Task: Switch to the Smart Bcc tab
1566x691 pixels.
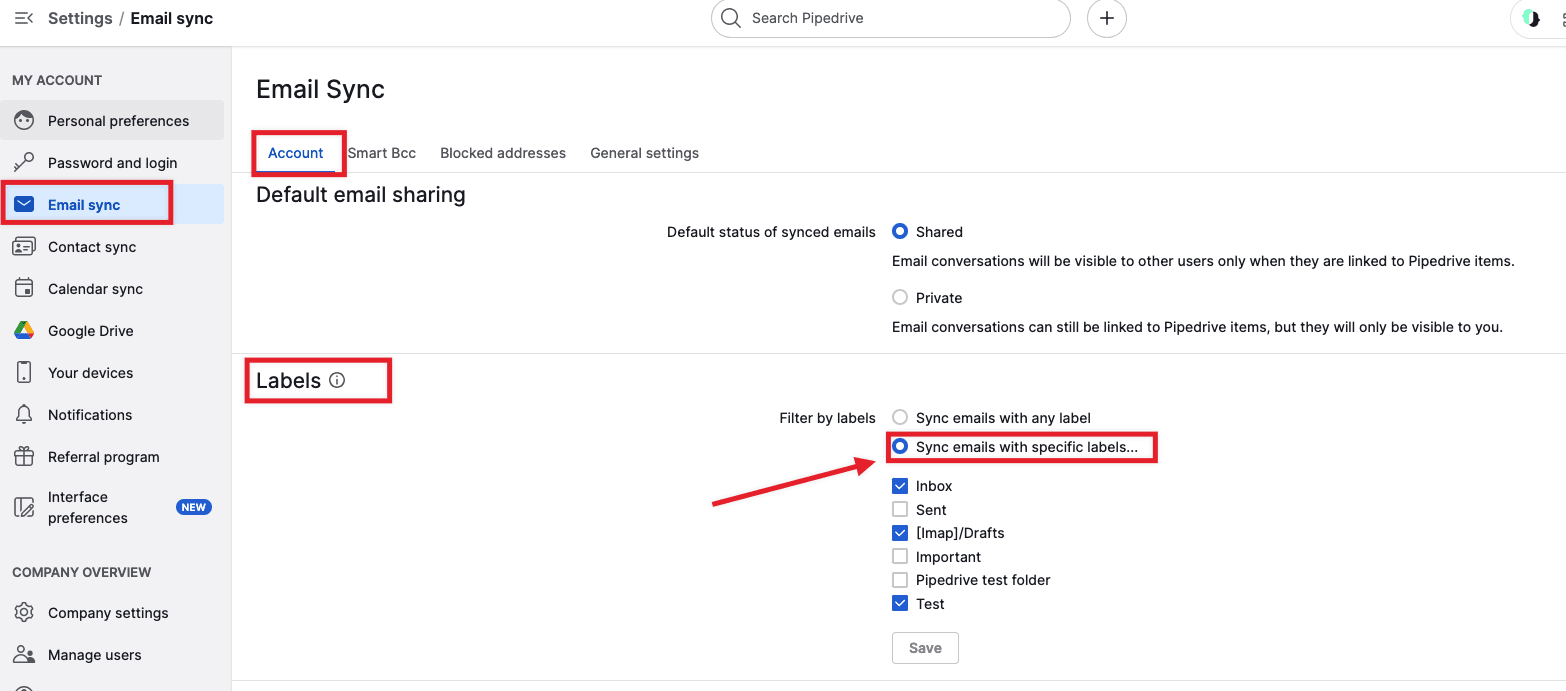Action: 382,153
